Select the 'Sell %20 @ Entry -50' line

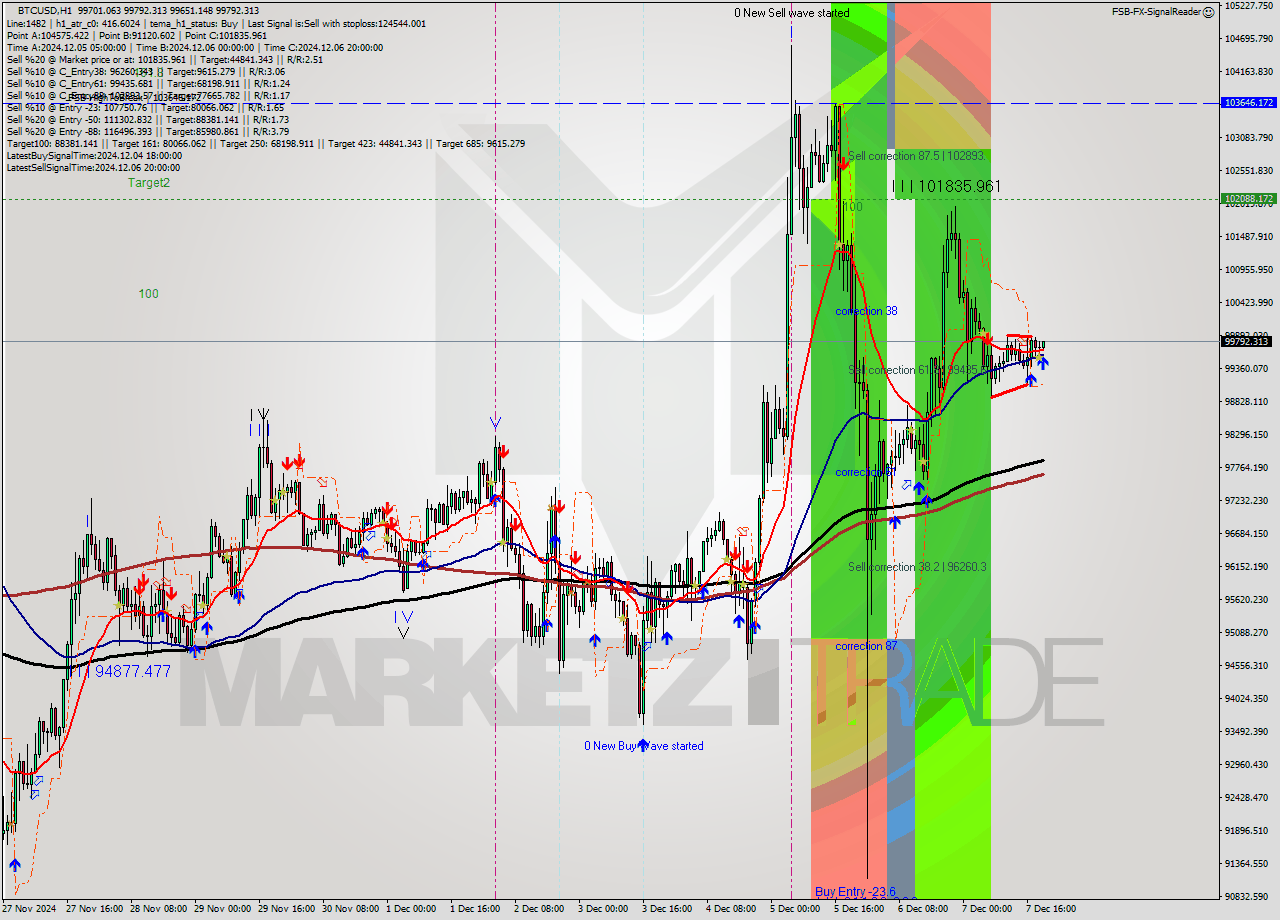pos(147,119)
